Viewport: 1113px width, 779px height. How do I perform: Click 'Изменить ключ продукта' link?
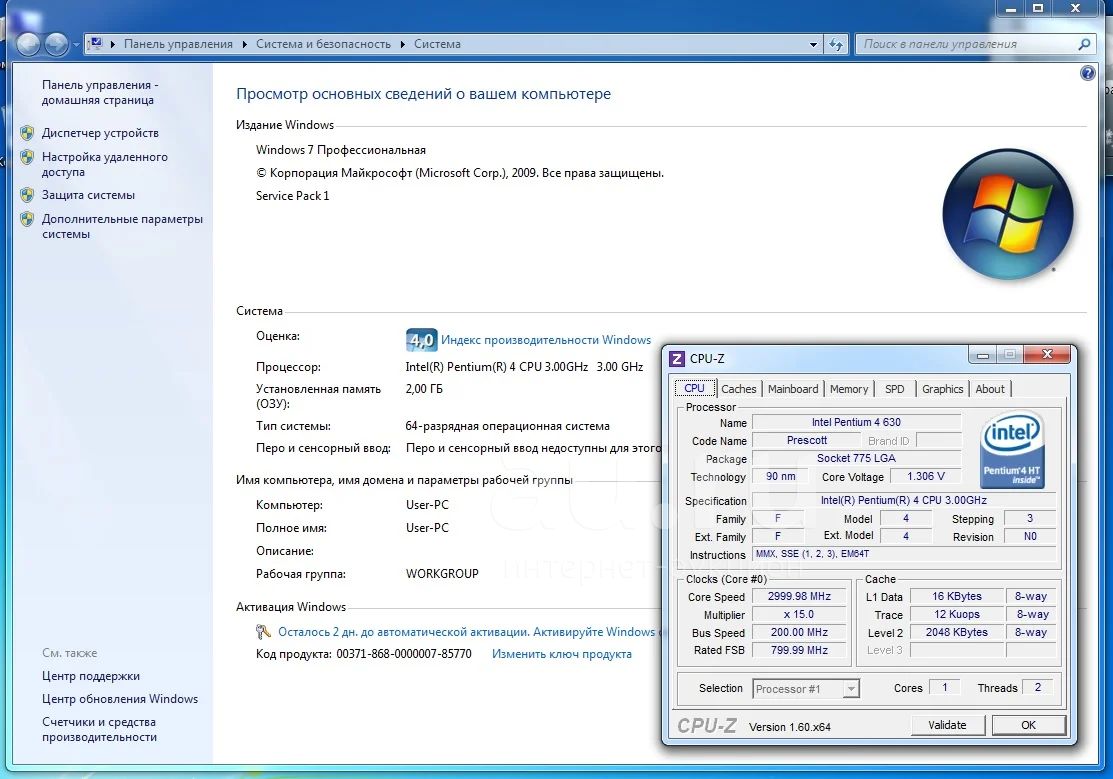[561, 654]
